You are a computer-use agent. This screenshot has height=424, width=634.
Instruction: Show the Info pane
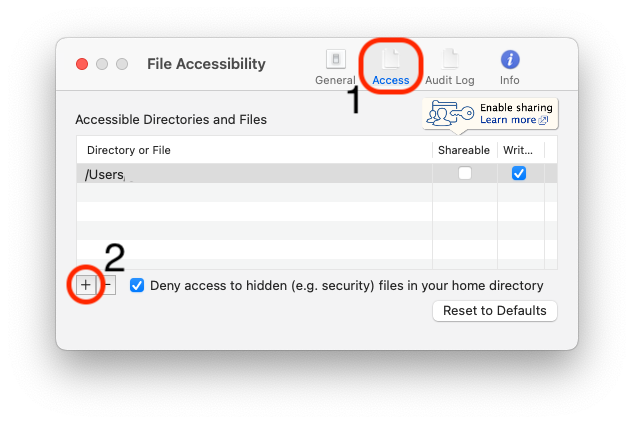click(510, 66)
